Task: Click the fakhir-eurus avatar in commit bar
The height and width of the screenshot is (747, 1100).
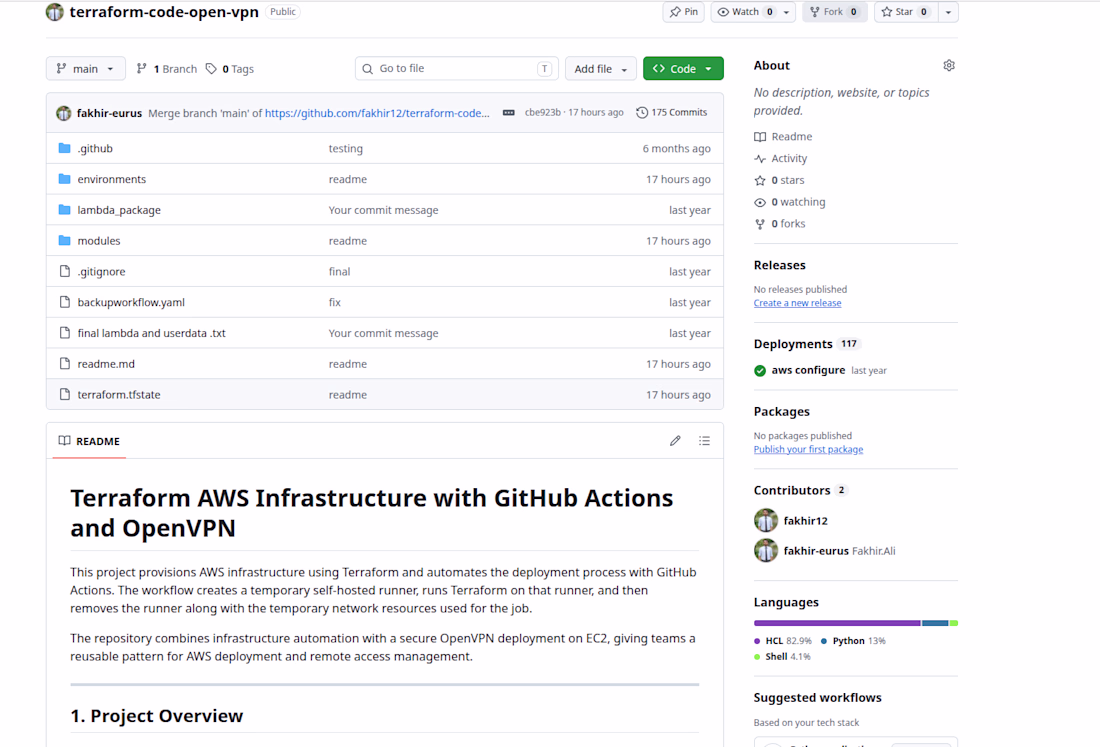Action: [64, 113]
